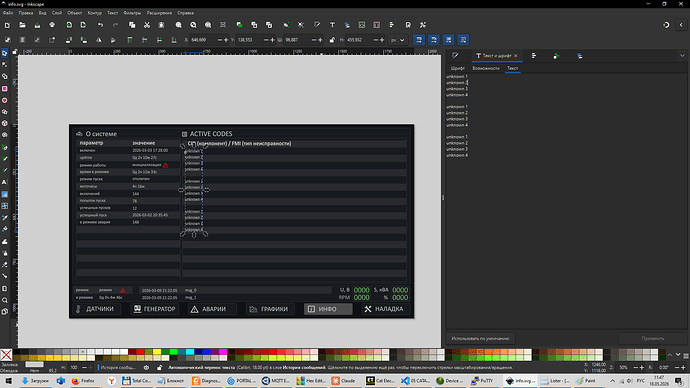
Task: Select the Text tool in the toolbox
Action: tap(4, 182)
